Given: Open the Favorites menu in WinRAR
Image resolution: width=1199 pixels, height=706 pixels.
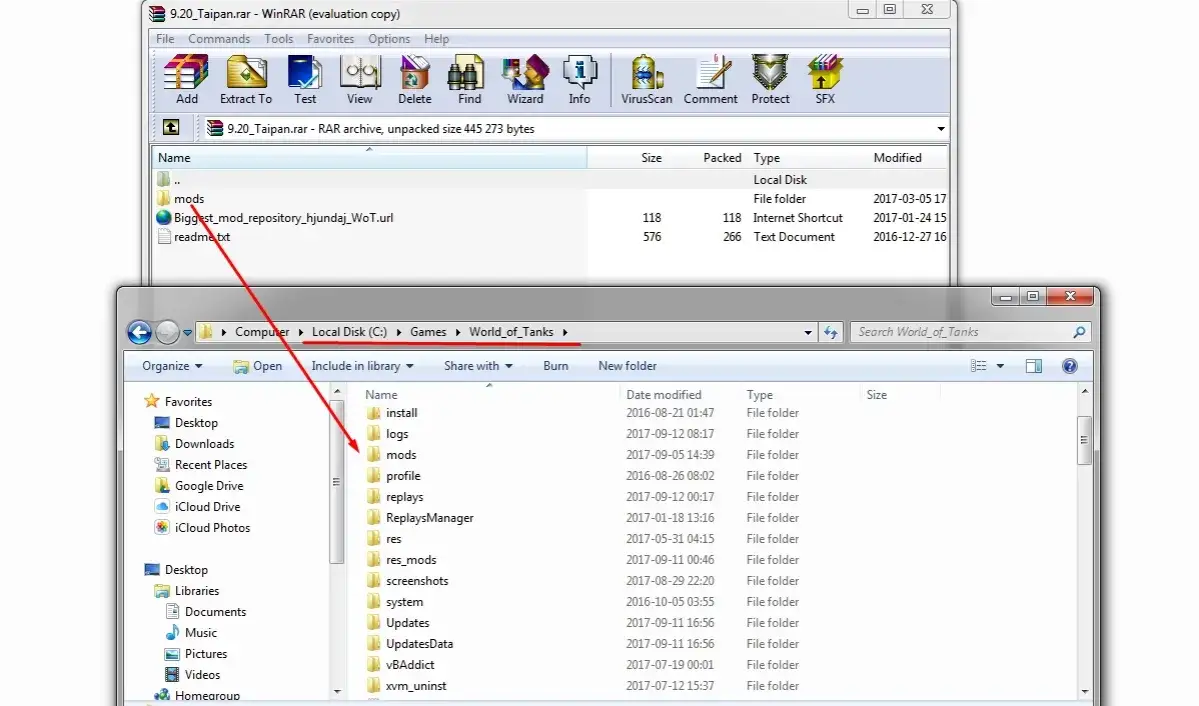Looking at the screenshot, I should [x=330, y=39].
